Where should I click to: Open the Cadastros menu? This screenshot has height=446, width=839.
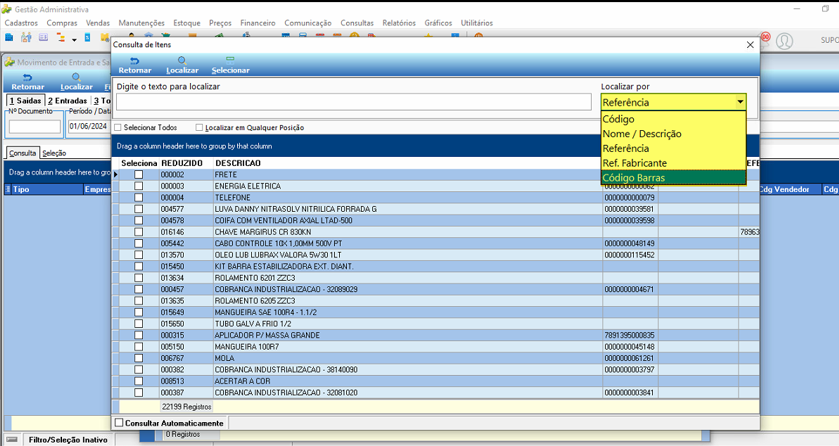coord(21,23)
